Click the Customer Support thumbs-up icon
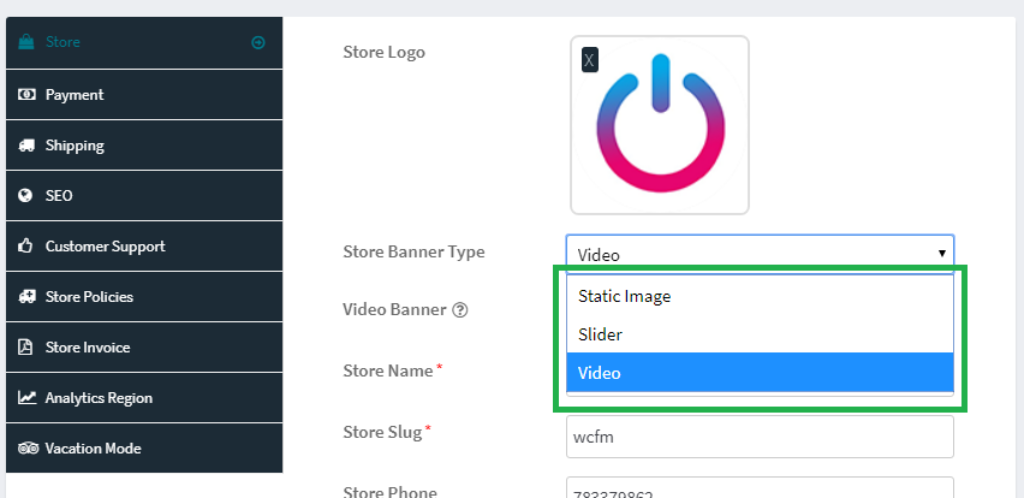 27,247
